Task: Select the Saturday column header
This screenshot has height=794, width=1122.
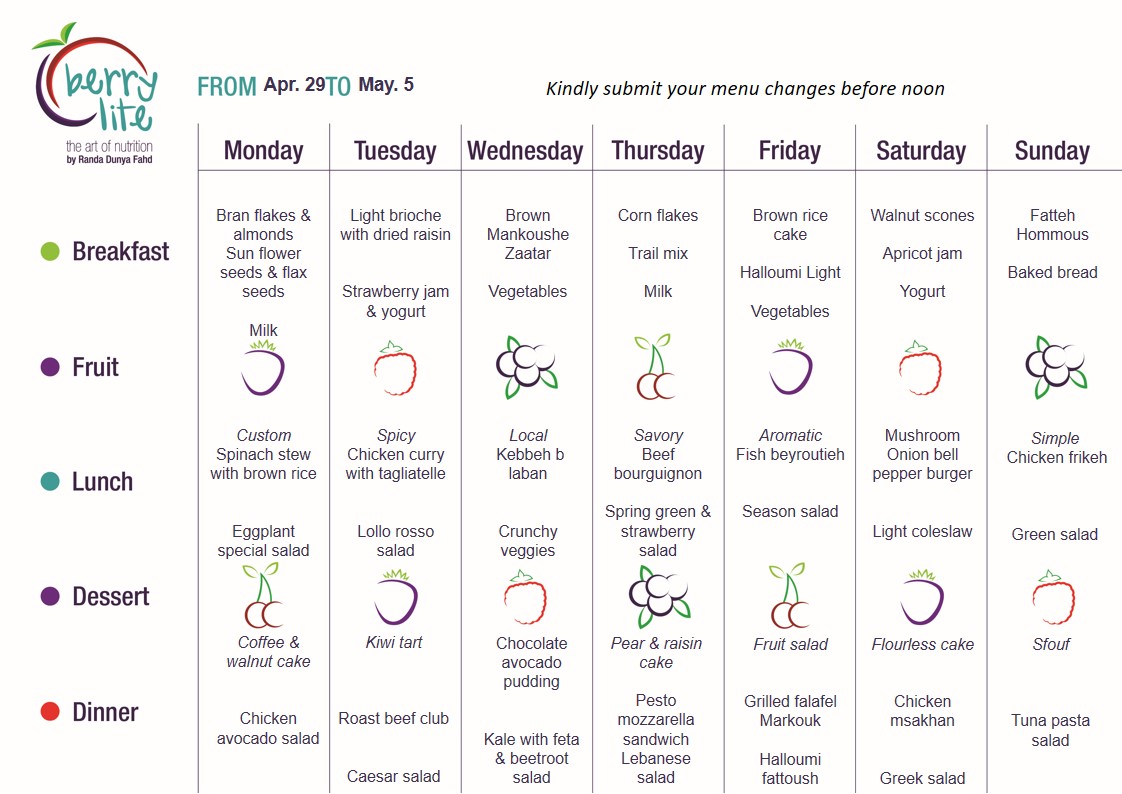Action: [921, 151]
